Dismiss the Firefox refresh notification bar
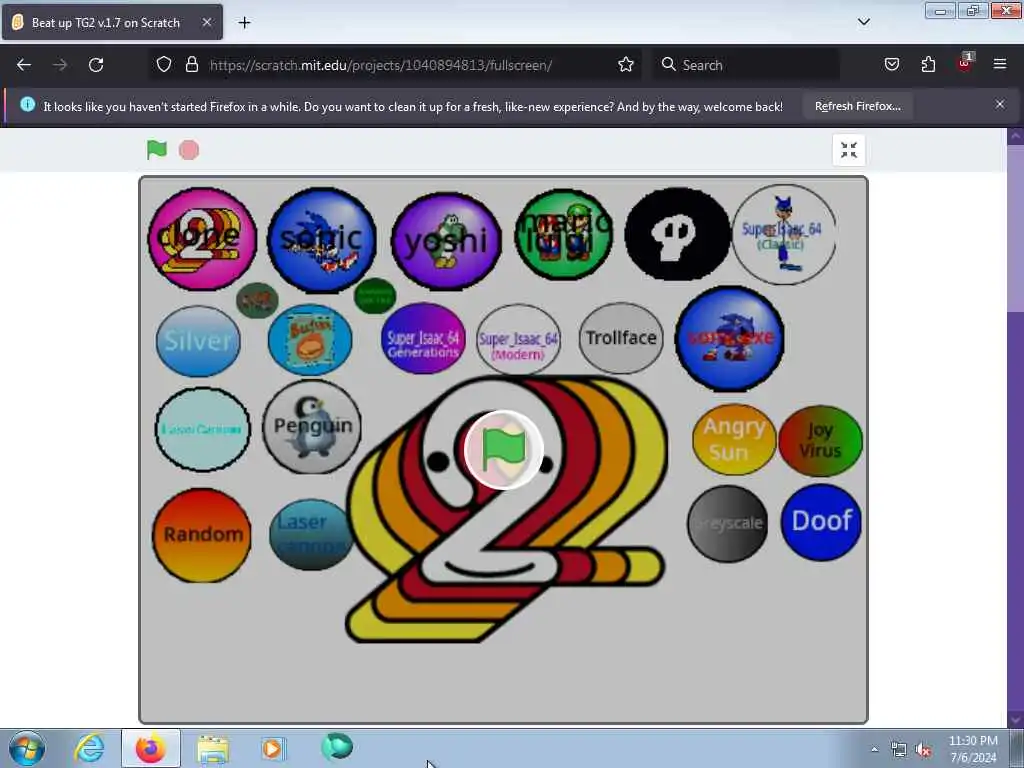Screen dimensions: 1024x768 click(x=1000, y=104)
